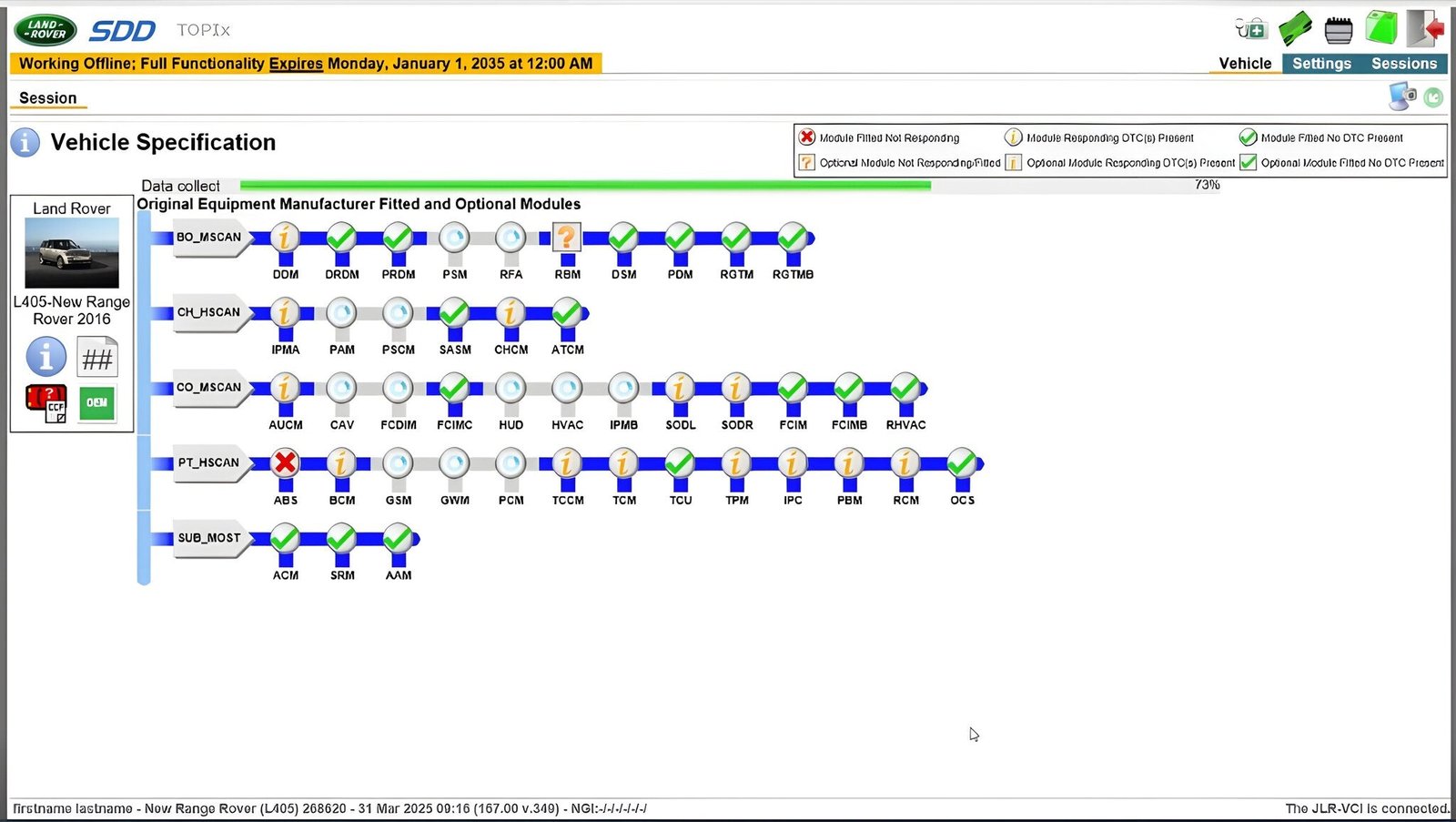The image size is (1456, 822).
Task: Open the RCM module icon
Action: tap(905, 464)
